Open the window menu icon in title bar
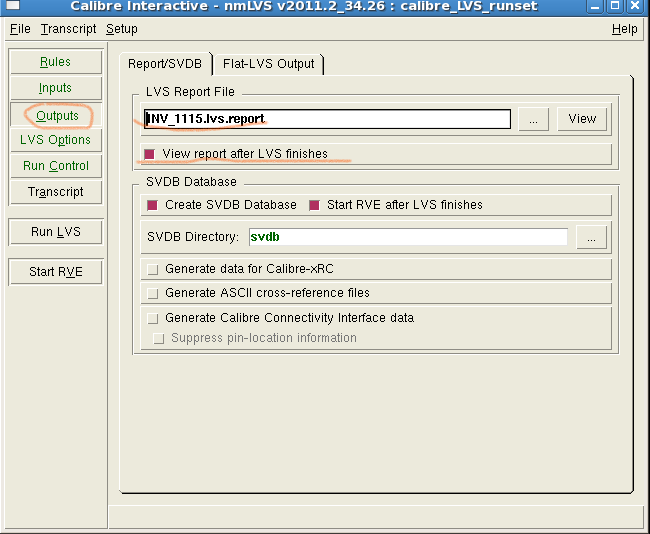The image size is (650, 534). [x=12, y=5]
